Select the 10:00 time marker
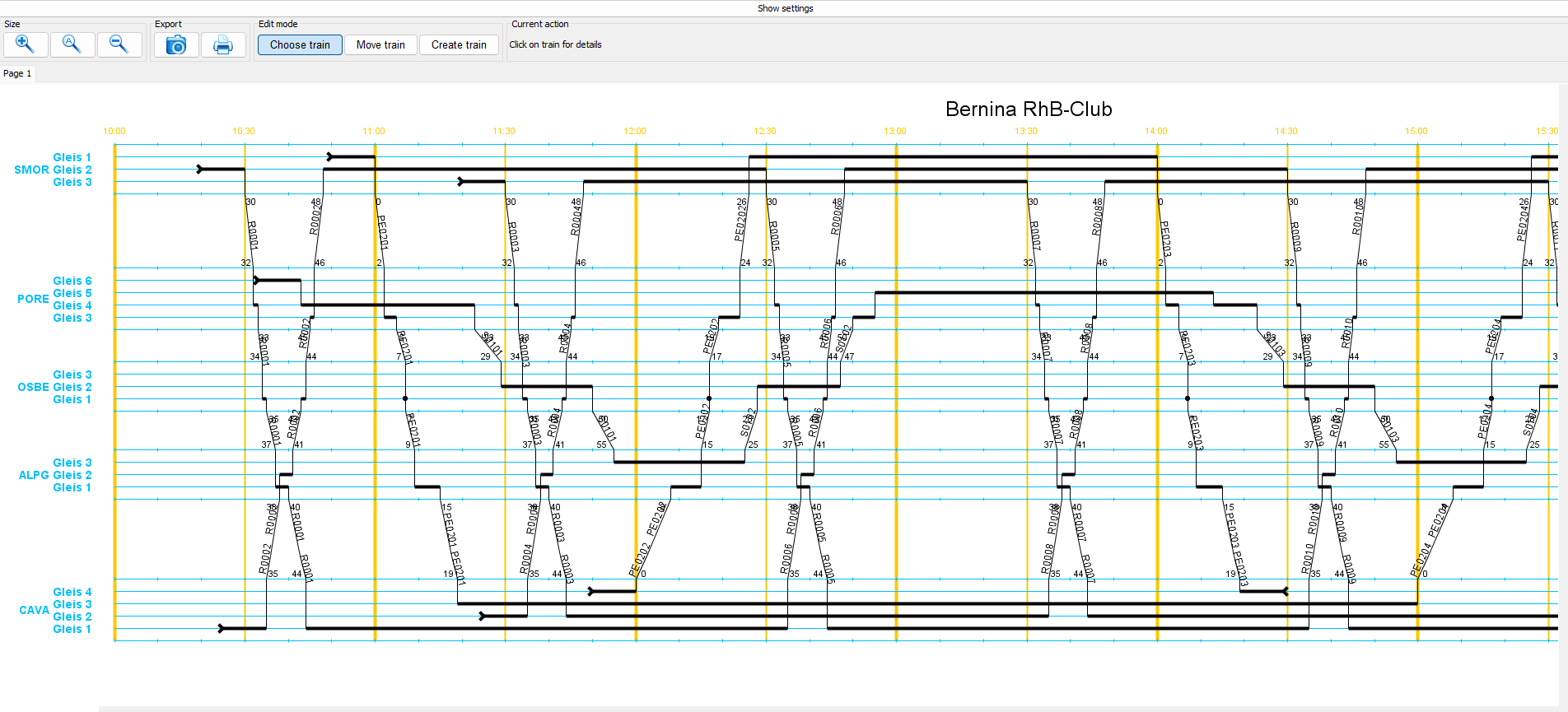1568x712 pixels. pos(114,131)
